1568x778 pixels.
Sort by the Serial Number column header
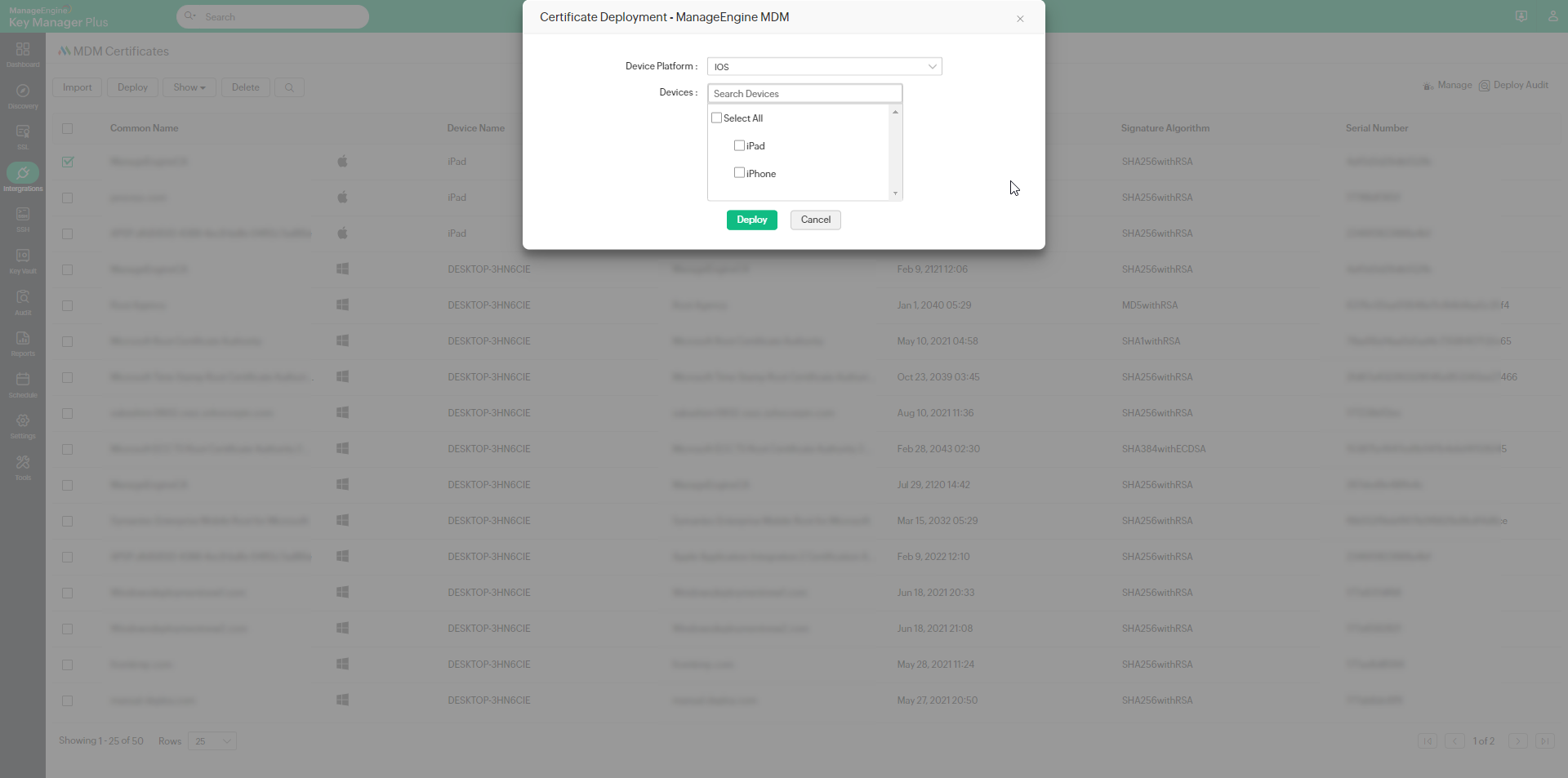[1377, 128]
